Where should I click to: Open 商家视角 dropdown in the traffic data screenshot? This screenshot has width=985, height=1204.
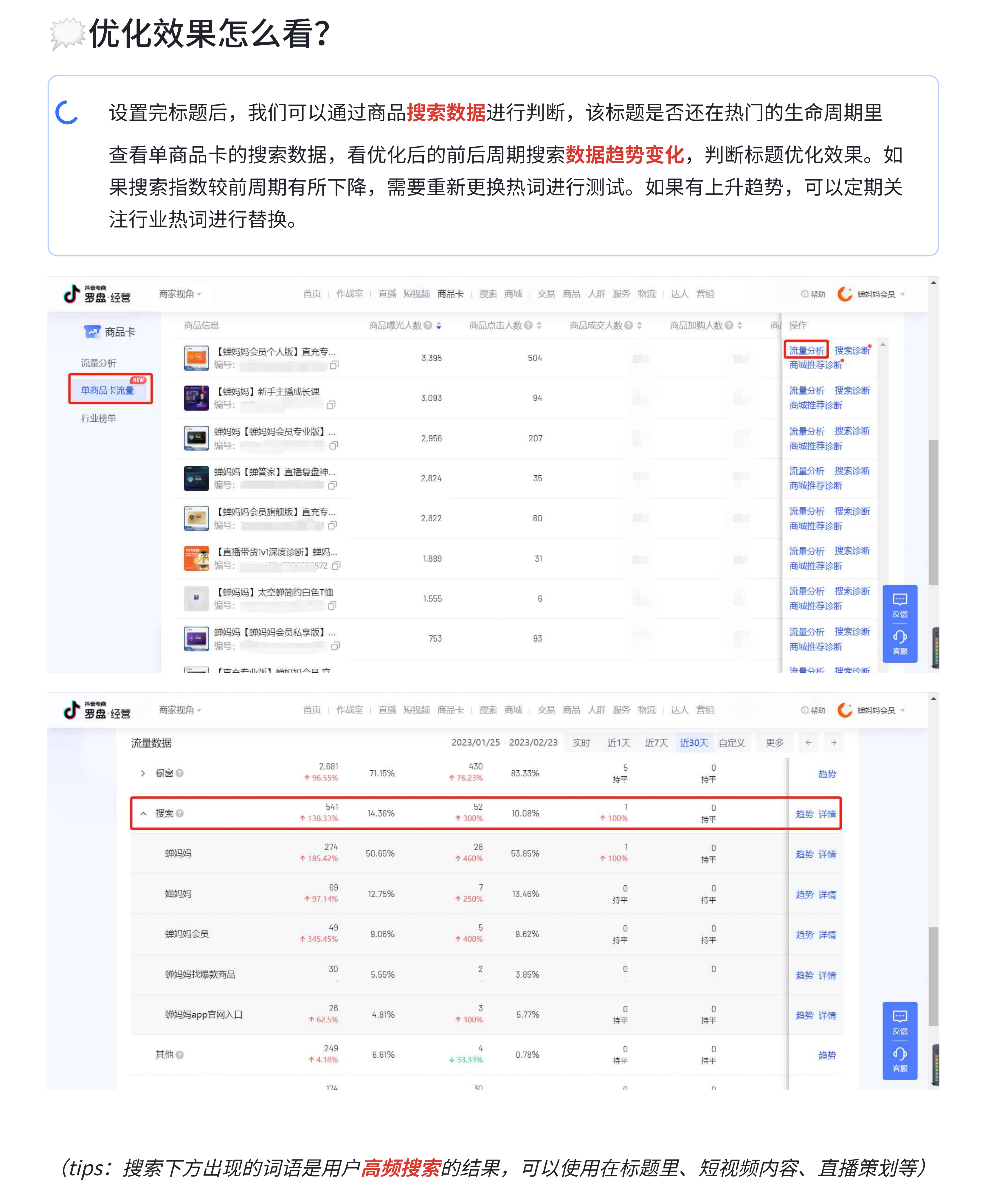pos(180,710)
